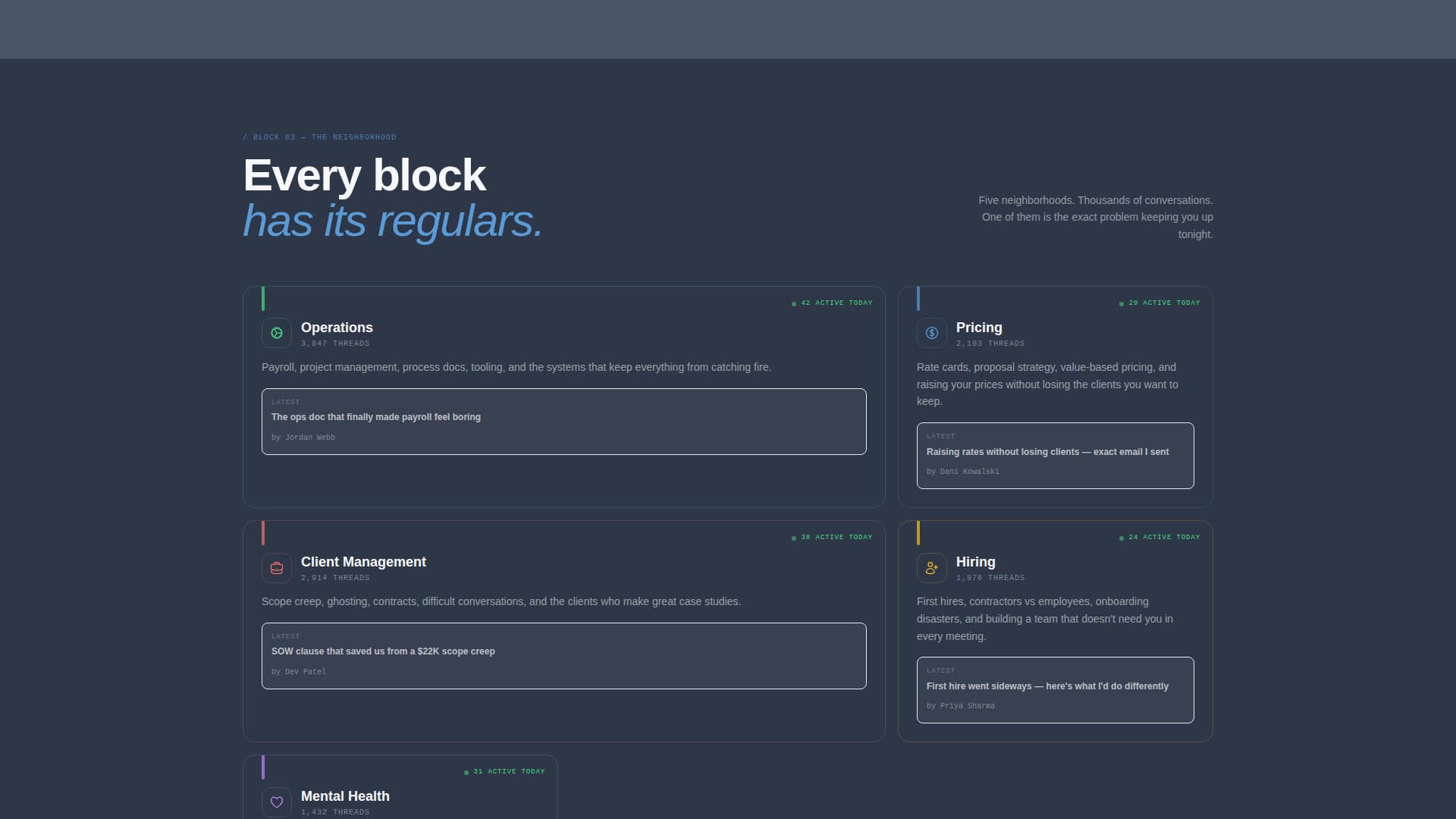Open thread 'SOW clause that saved us from a $22K scope creep'
This screenshot has height=819, width=1456.
[383, 651]
